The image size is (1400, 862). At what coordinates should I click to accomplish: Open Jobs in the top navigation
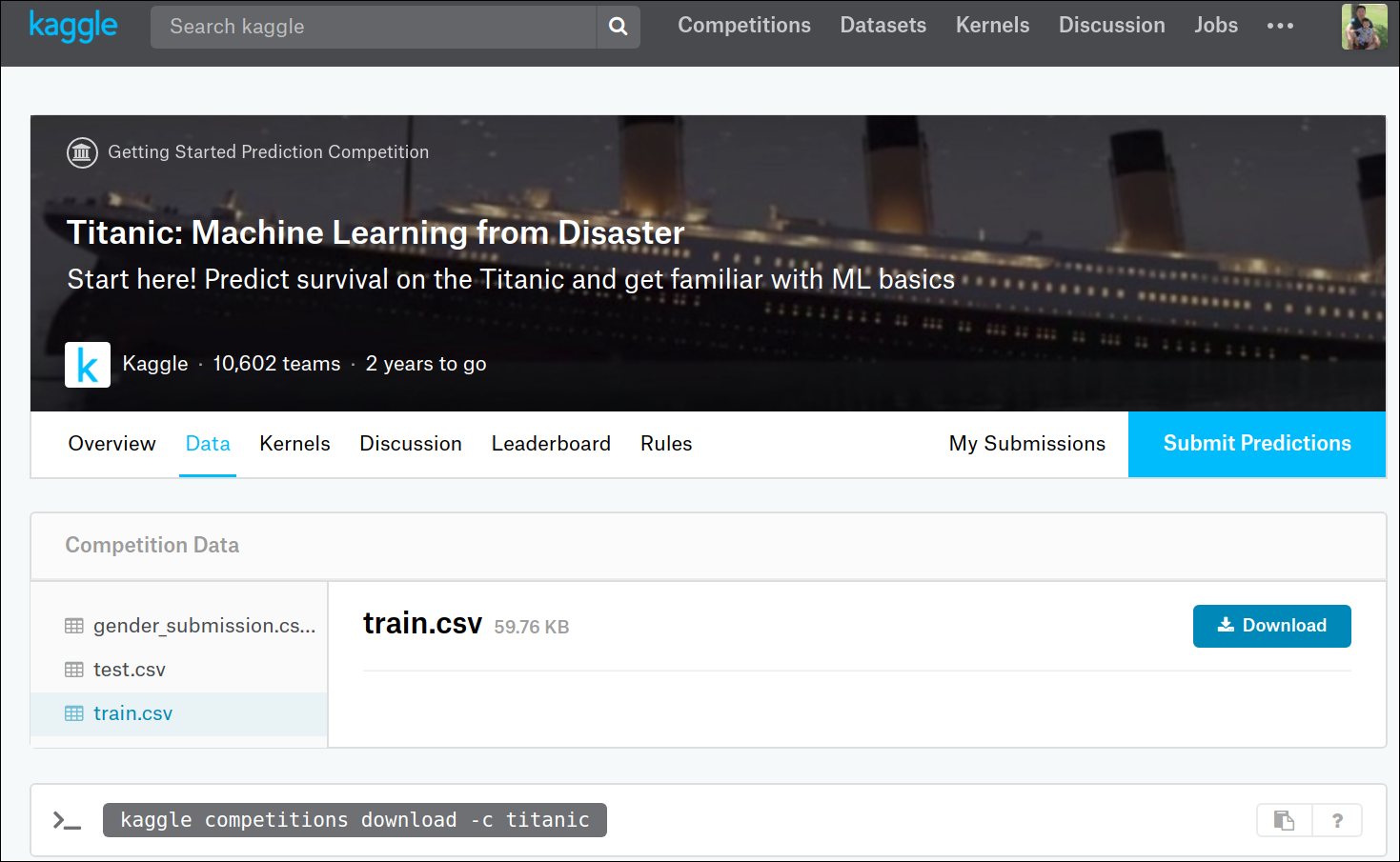tap(1216, 26)
